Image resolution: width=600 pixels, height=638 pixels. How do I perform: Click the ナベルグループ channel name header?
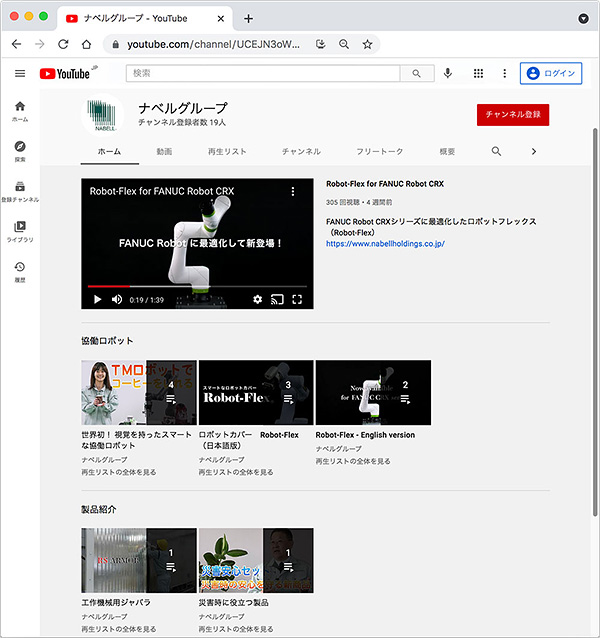coord(183,108)
